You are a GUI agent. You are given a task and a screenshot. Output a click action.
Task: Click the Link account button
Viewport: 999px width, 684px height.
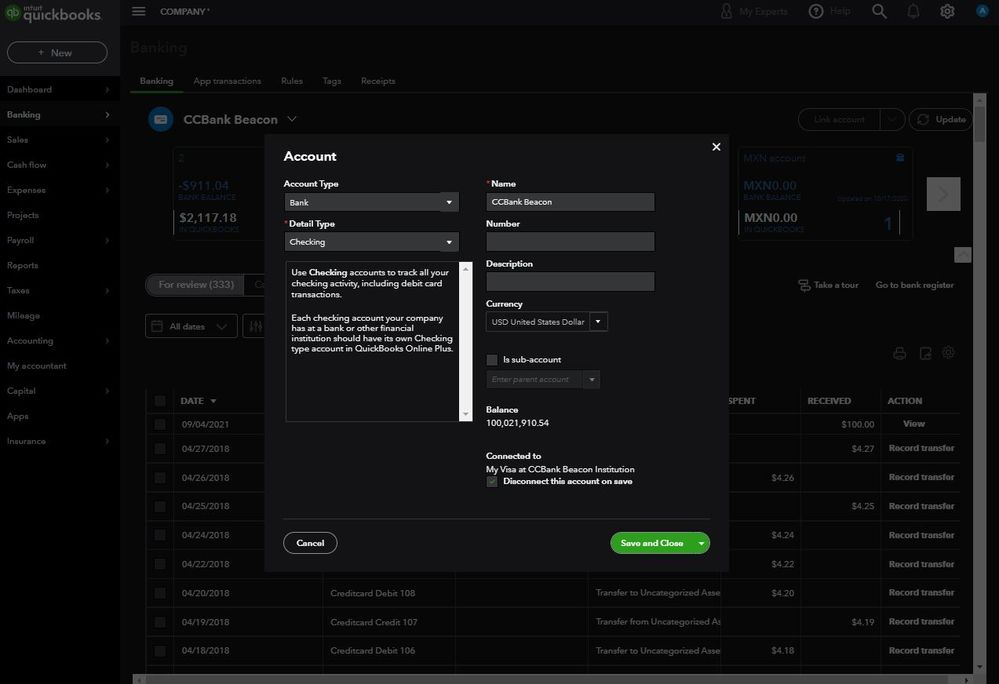[839, 119]
